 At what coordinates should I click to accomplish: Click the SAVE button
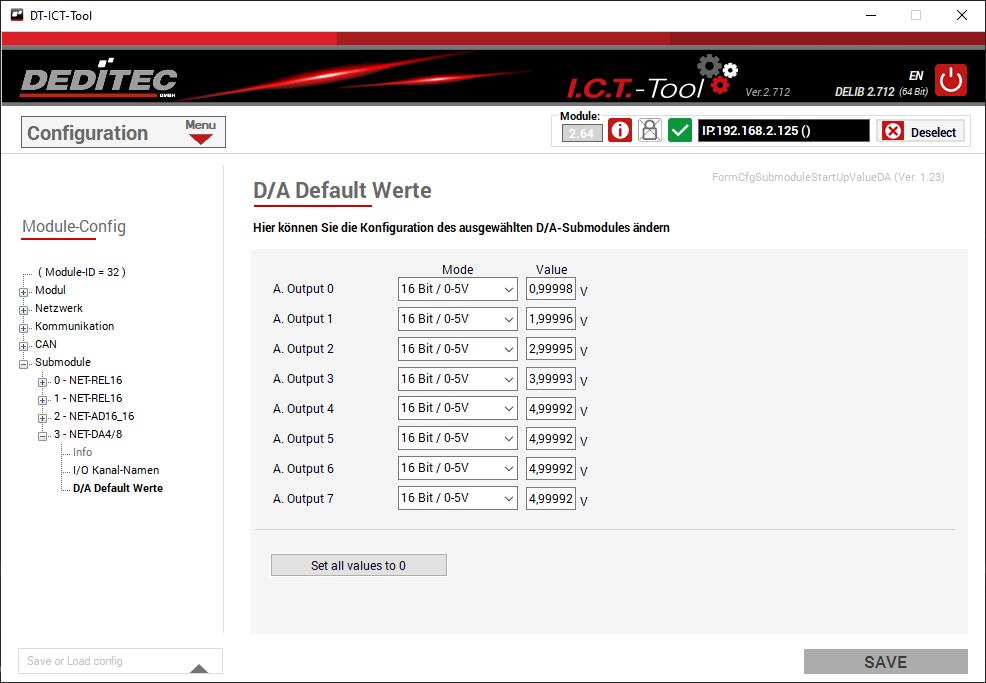(x=885, y=662)
